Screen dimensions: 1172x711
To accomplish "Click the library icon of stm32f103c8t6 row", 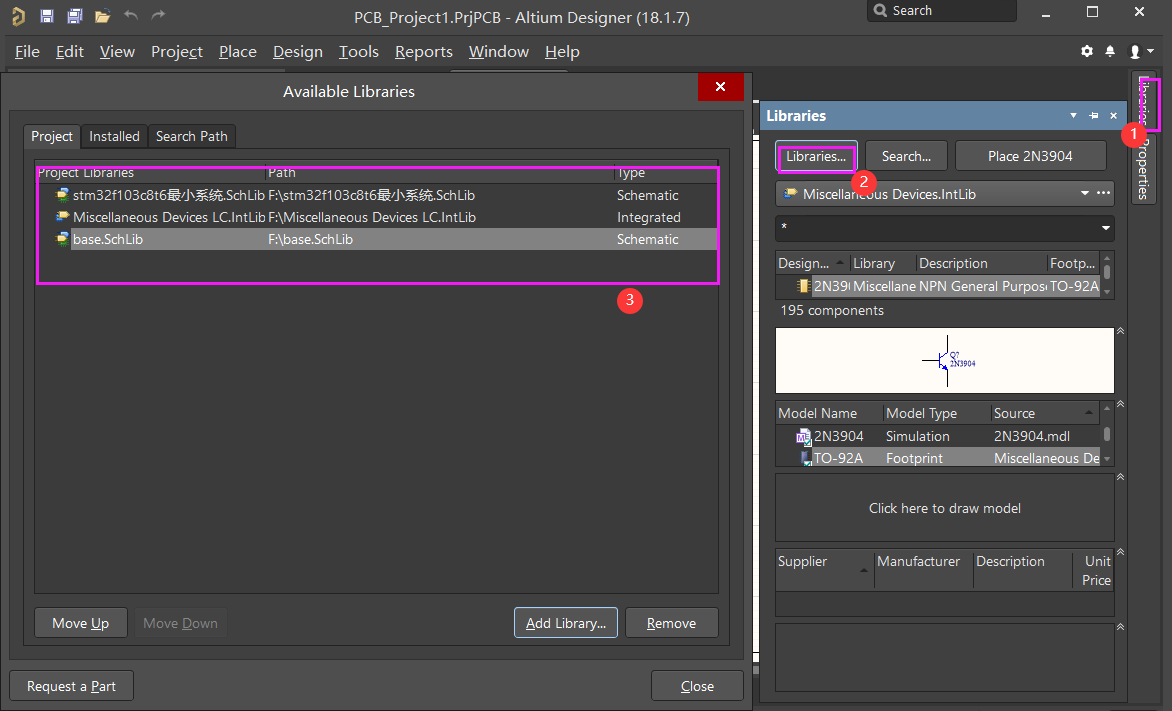I will pyautogui.click(x=63, y=195).
